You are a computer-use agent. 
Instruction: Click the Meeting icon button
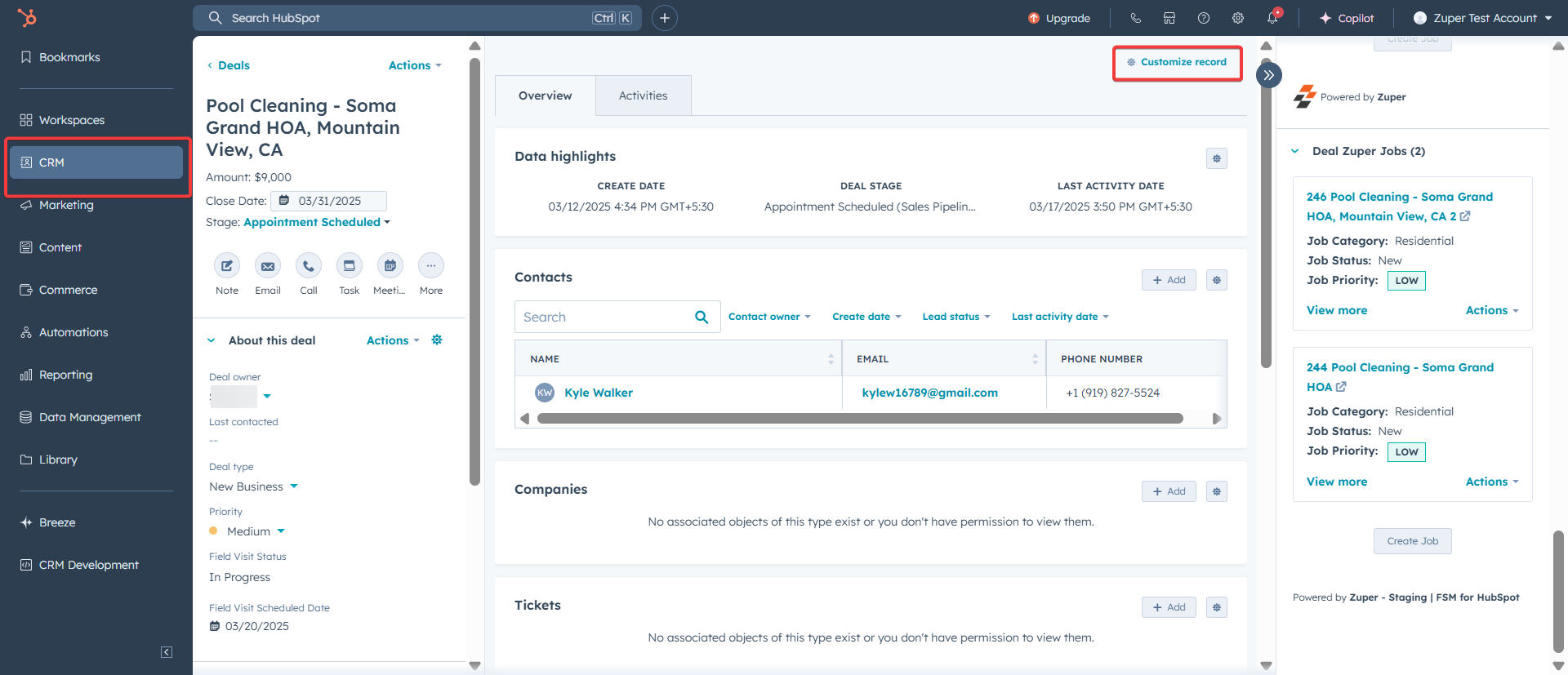pos(390,265)
